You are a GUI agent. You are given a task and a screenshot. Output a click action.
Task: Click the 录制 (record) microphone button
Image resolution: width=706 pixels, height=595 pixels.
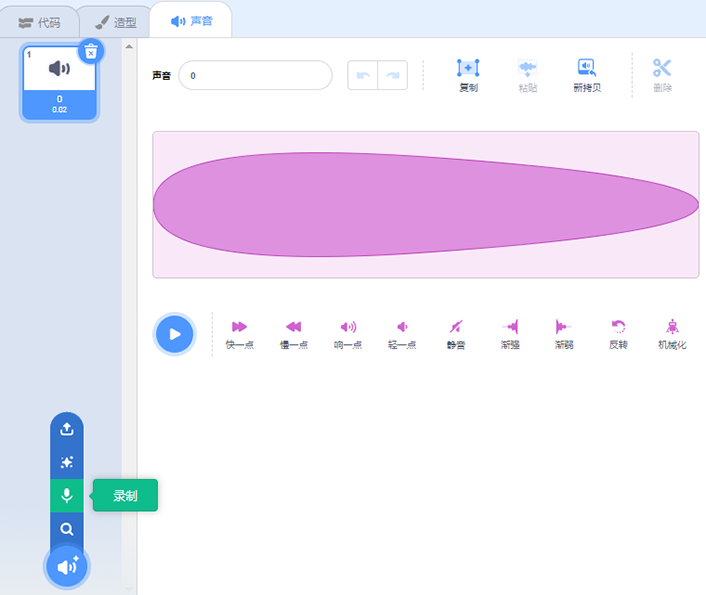tap(67, 496)
